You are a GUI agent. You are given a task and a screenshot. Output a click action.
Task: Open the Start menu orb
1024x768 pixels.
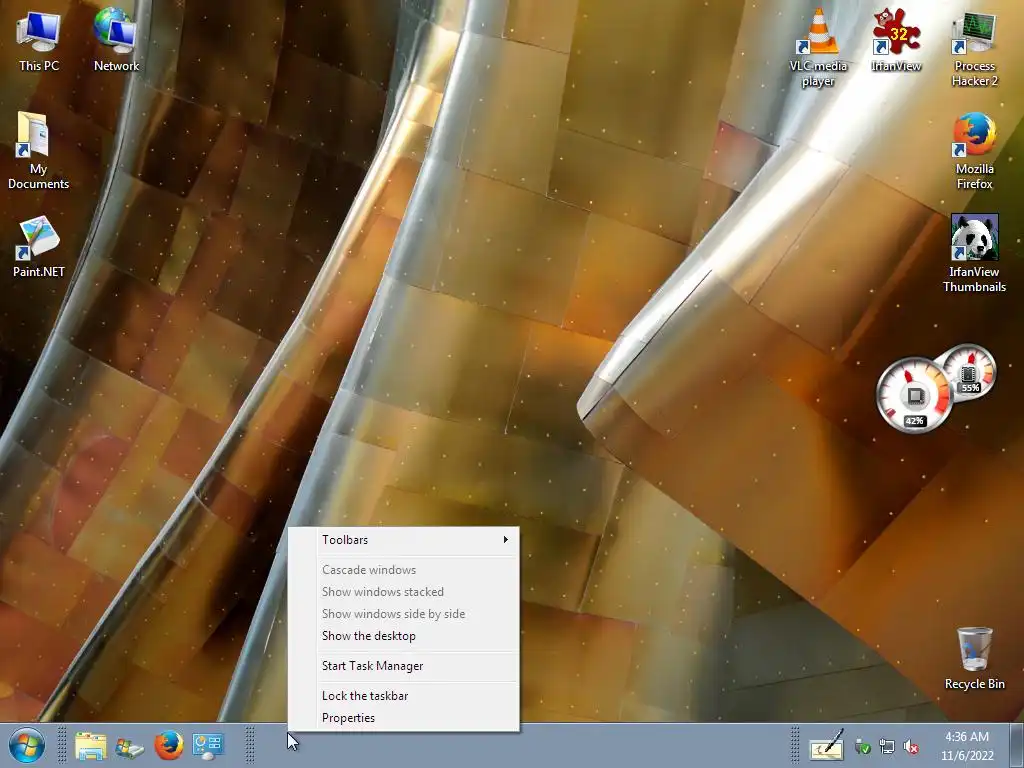(x=26, y=745)
